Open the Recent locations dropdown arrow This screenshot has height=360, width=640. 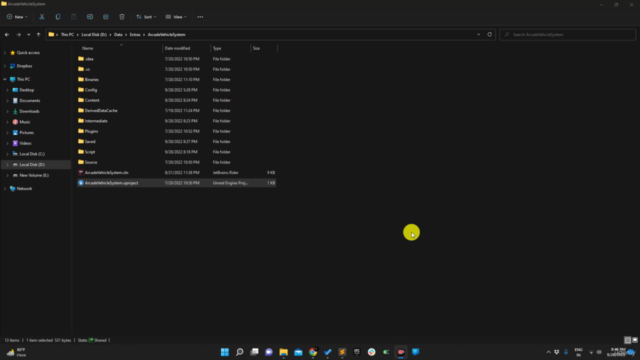29,35
